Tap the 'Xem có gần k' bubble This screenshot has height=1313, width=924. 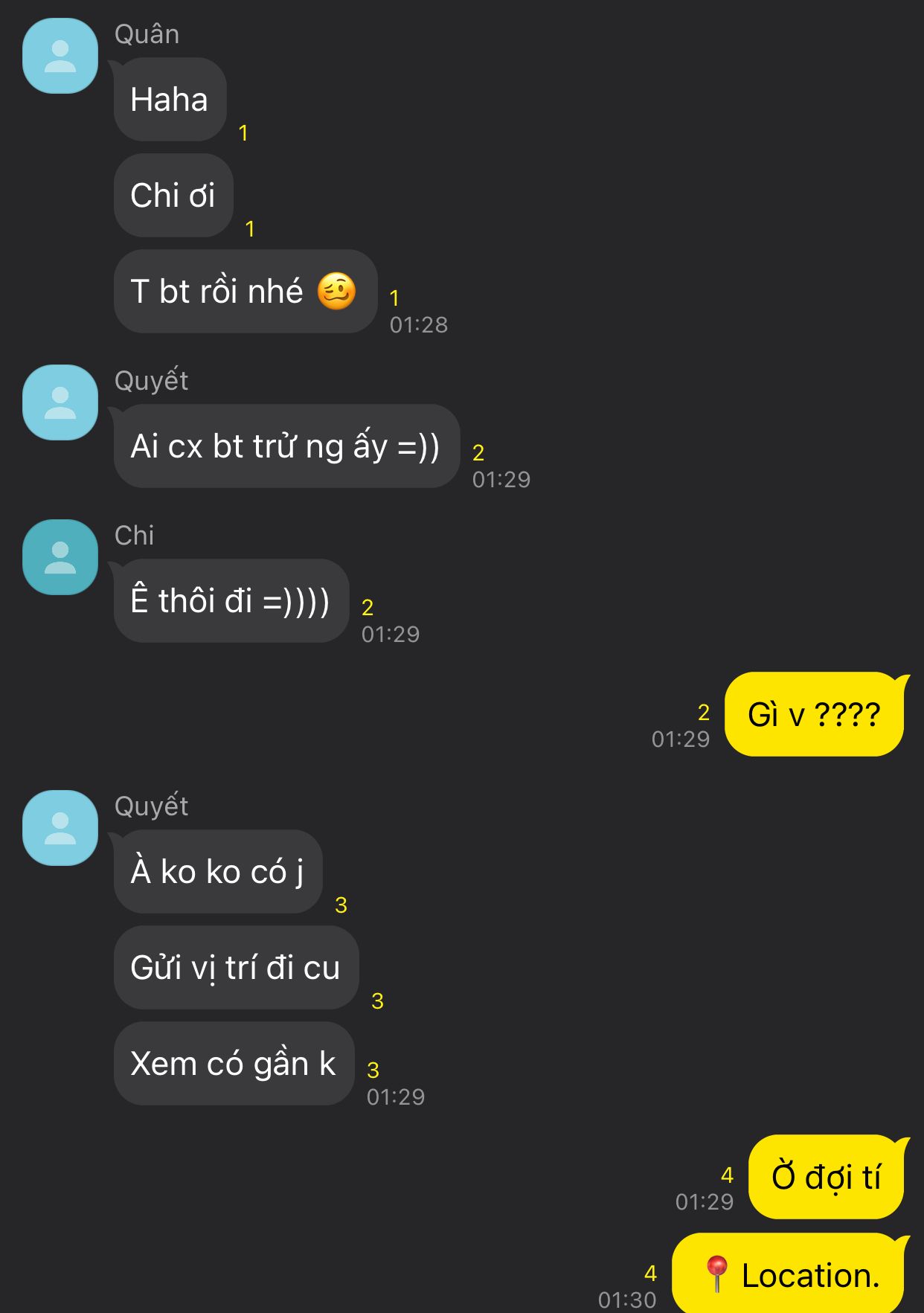(234, 1064)
